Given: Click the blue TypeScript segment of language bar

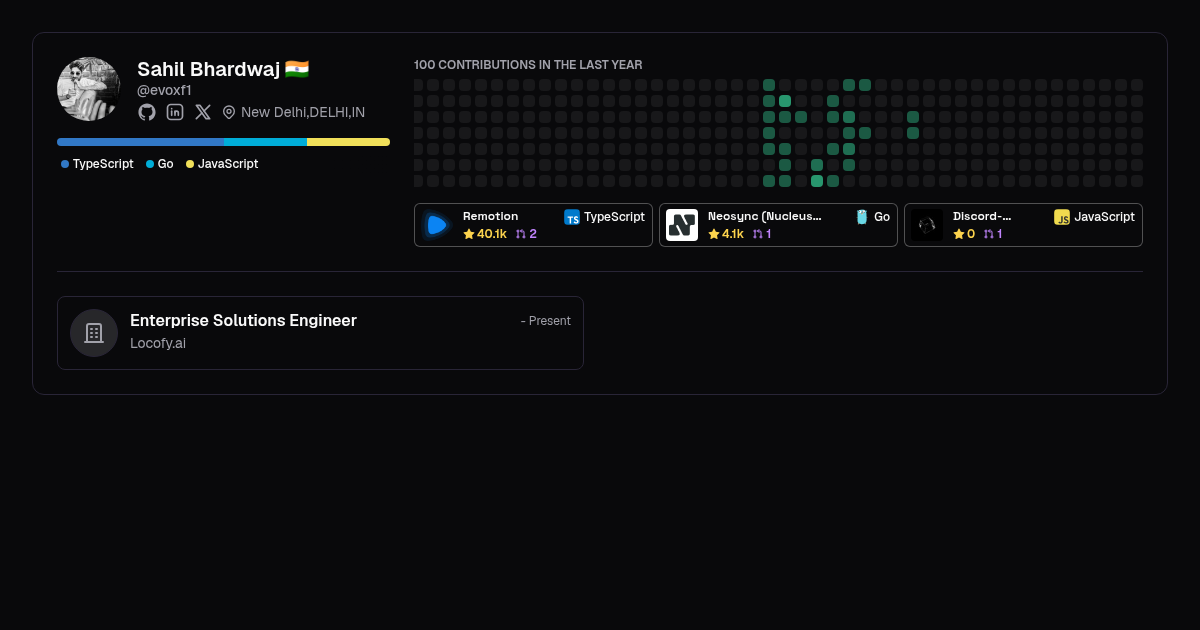Looking at the screenshot, I should [140, 142].
